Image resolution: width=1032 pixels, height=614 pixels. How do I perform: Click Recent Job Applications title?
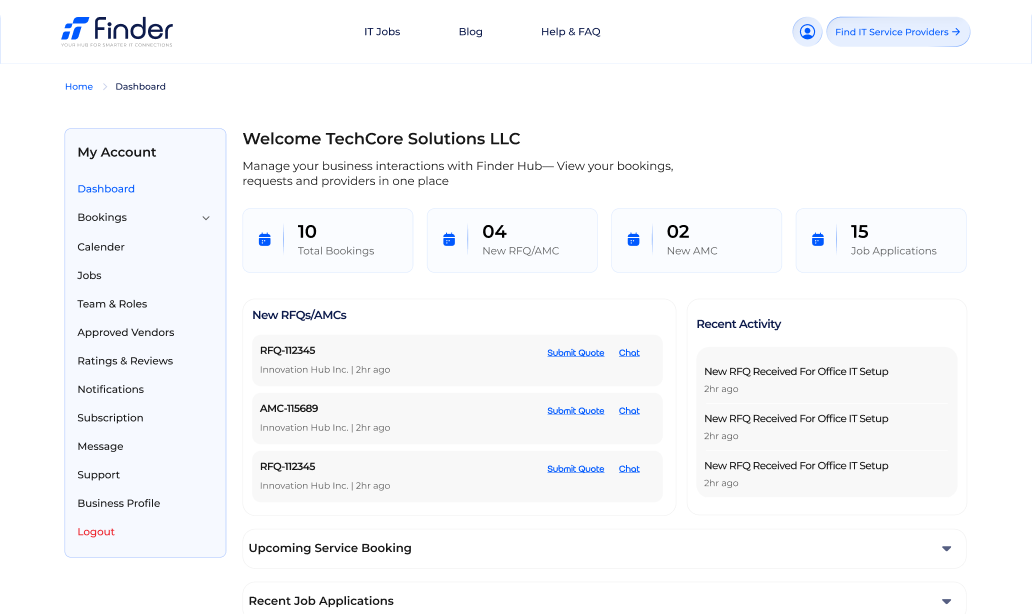(321, 601)
